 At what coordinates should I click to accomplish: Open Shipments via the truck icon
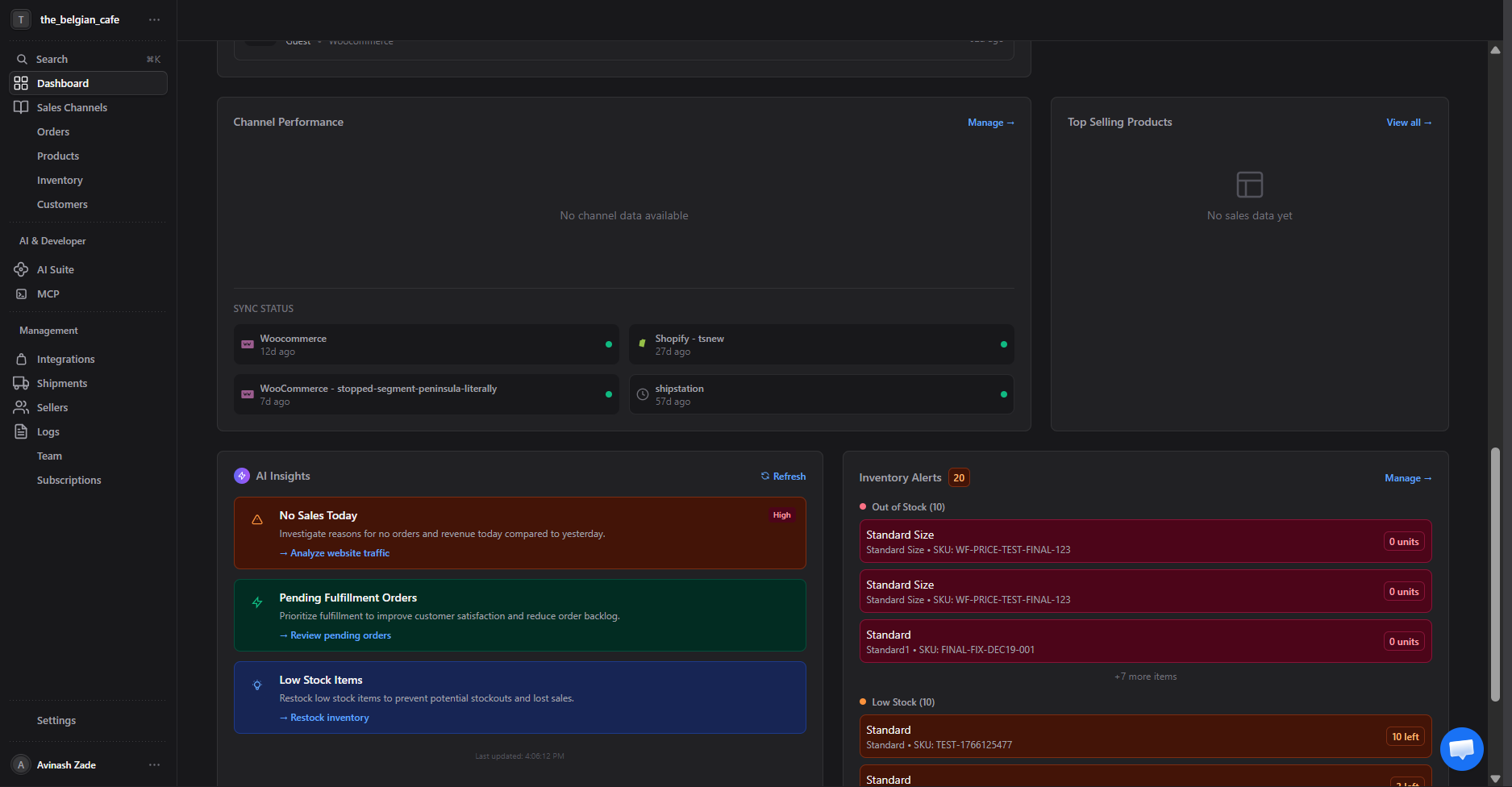click(x=21, y=384)
